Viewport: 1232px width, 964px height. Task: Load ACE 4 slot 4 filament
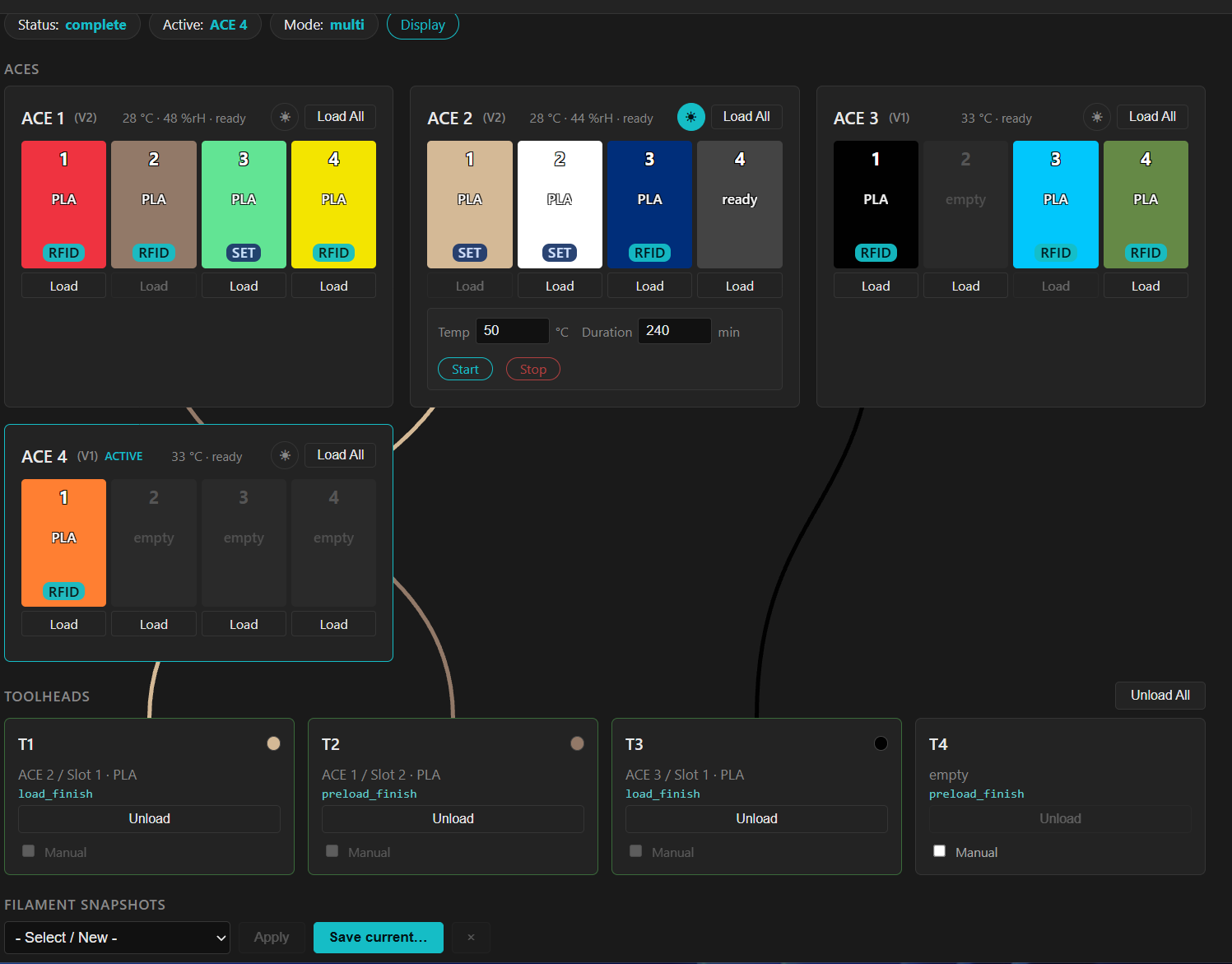point(333,624)
